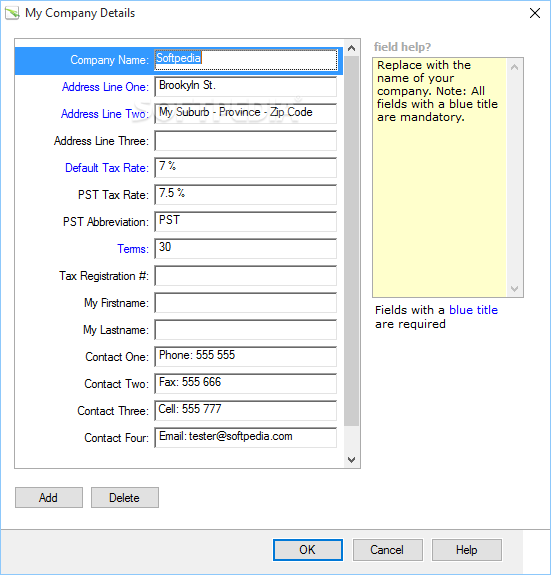551x575 pixels.
Task: Click the Address Line Three label
Action: tap(101, 141)
